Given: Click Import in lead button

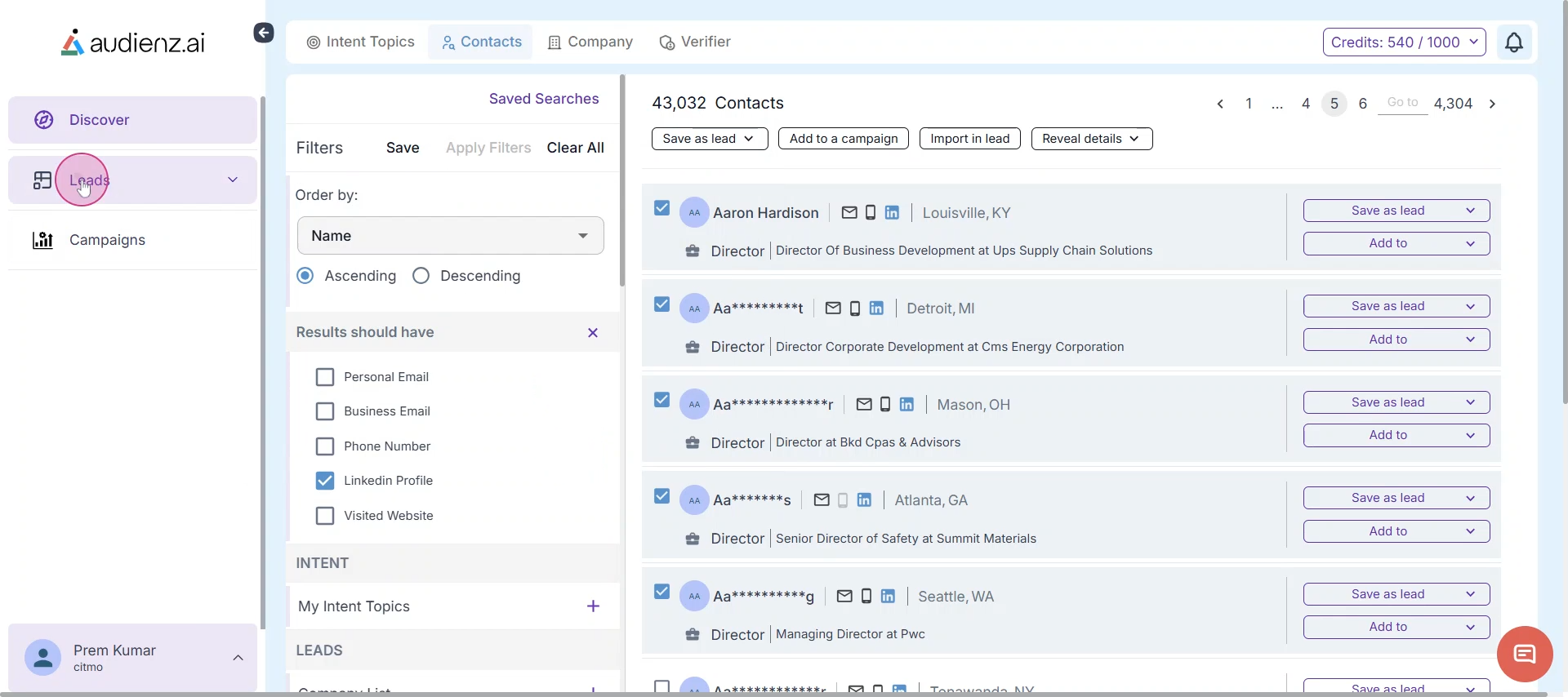Looking at the screenshot, I should (x=970, y=139).
